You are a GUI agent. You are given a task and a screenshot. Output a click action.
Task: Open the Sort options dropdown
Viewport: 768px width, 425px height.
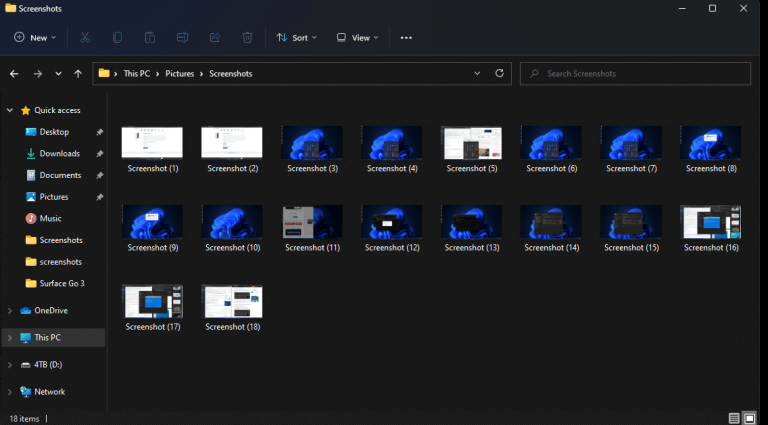[x=296, y=38]
